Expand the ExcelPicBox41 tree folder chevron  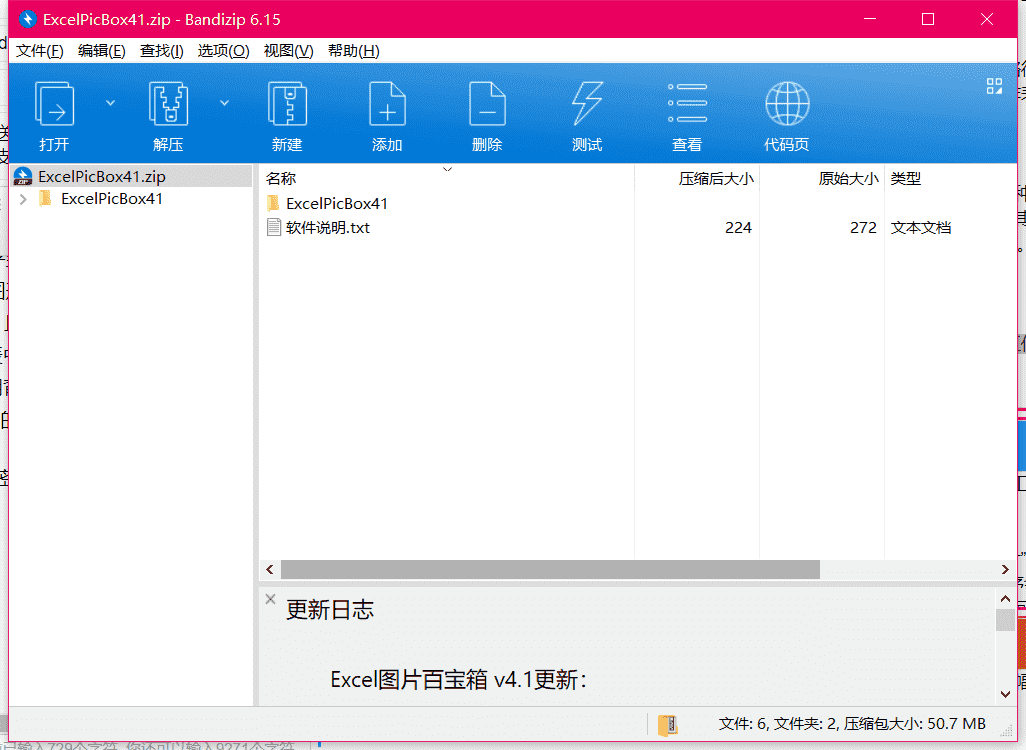coord(24,199)
